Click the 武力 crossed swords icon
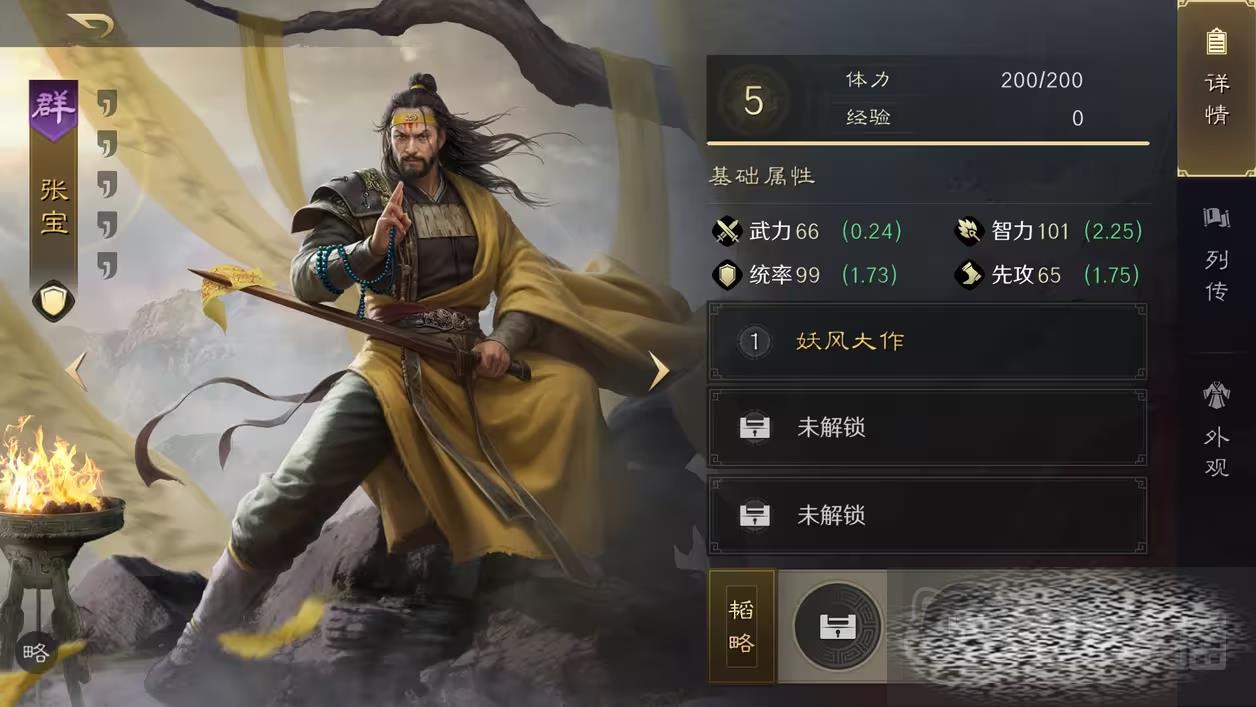Screen dimensions: 1256x707 pos(727,232)
